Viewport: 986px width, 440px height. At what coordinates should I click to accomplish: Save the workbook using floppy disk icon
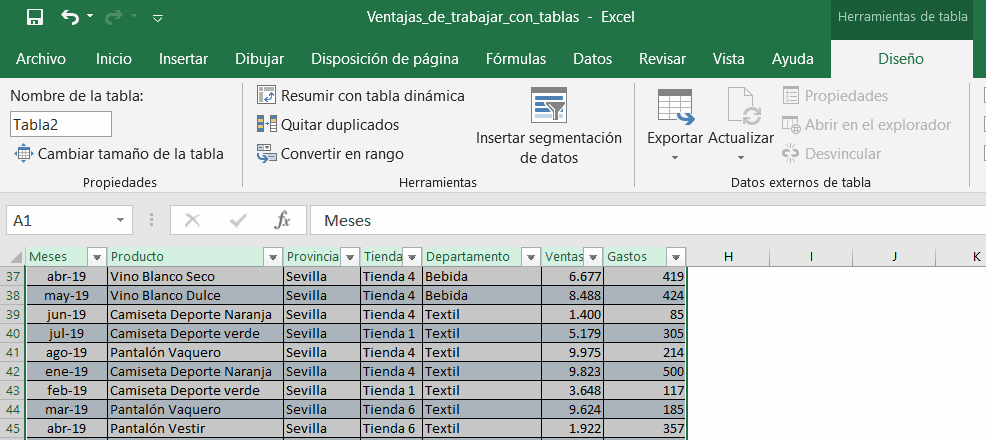point(35,17)
